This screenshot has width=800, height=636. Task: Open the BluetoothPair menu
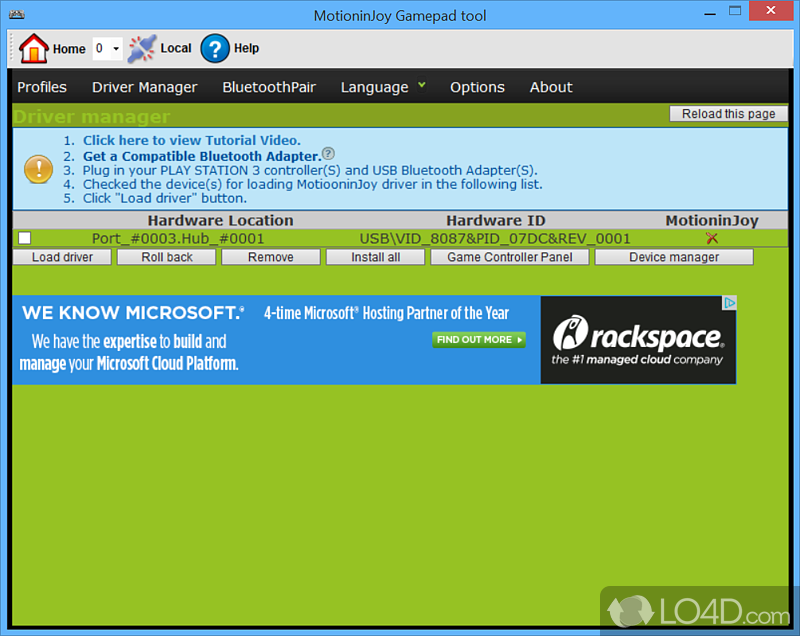(x=269, y=87)
